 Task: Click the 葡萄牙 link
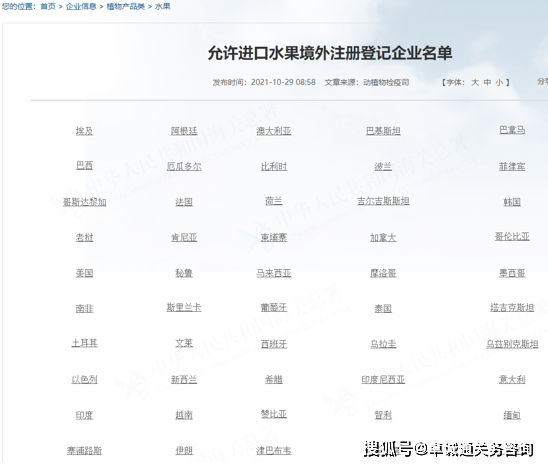[x=274, y=308]
